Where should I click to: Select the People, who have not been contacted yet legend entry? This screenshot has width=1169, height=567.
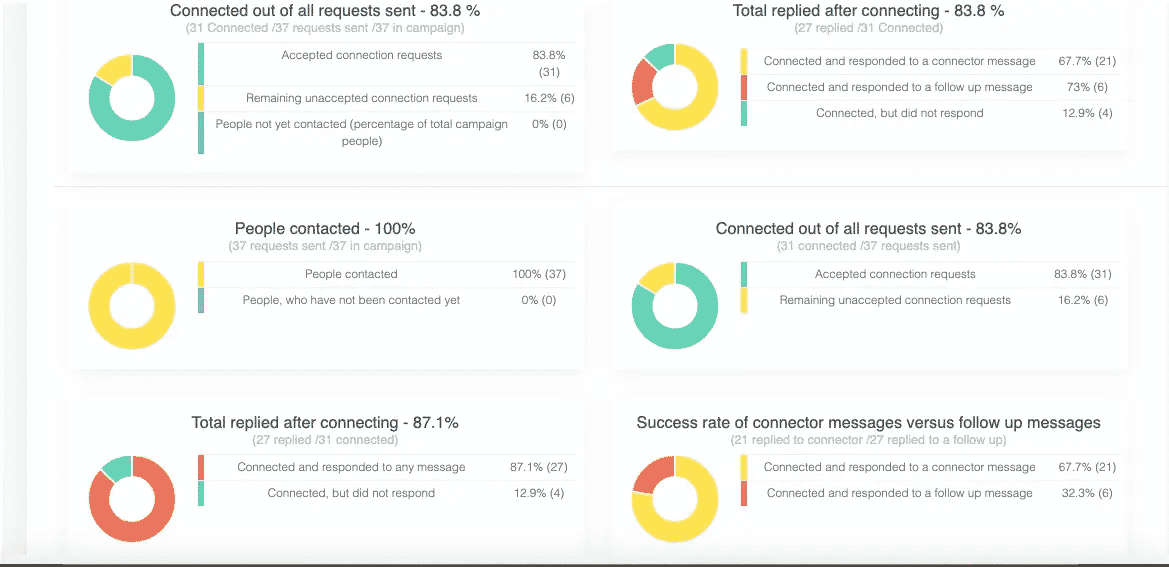[x=351, y=300]
